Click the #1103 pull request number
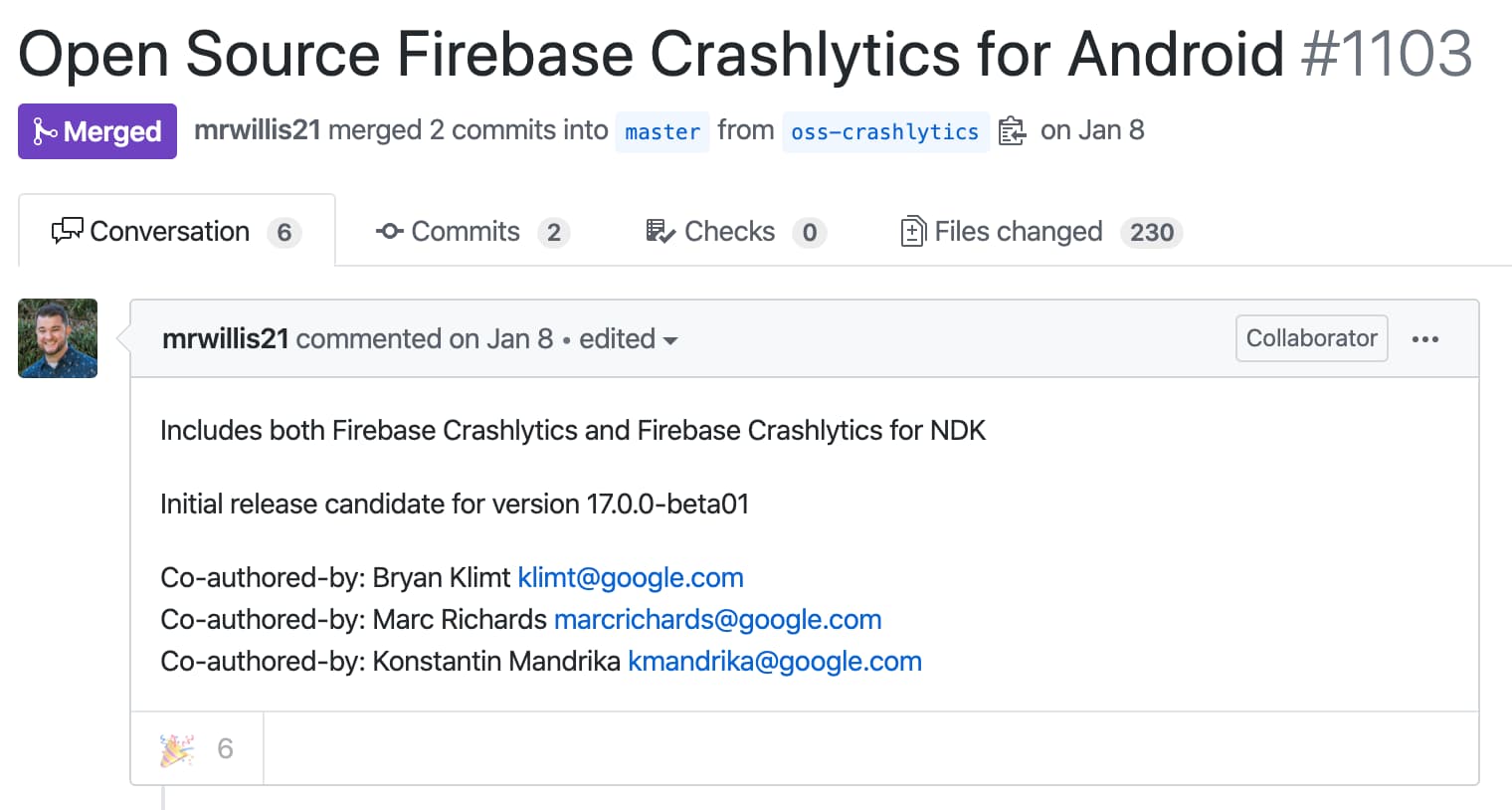The height and width of the screenshot is (810, 1512). [x=1387, y=53]
